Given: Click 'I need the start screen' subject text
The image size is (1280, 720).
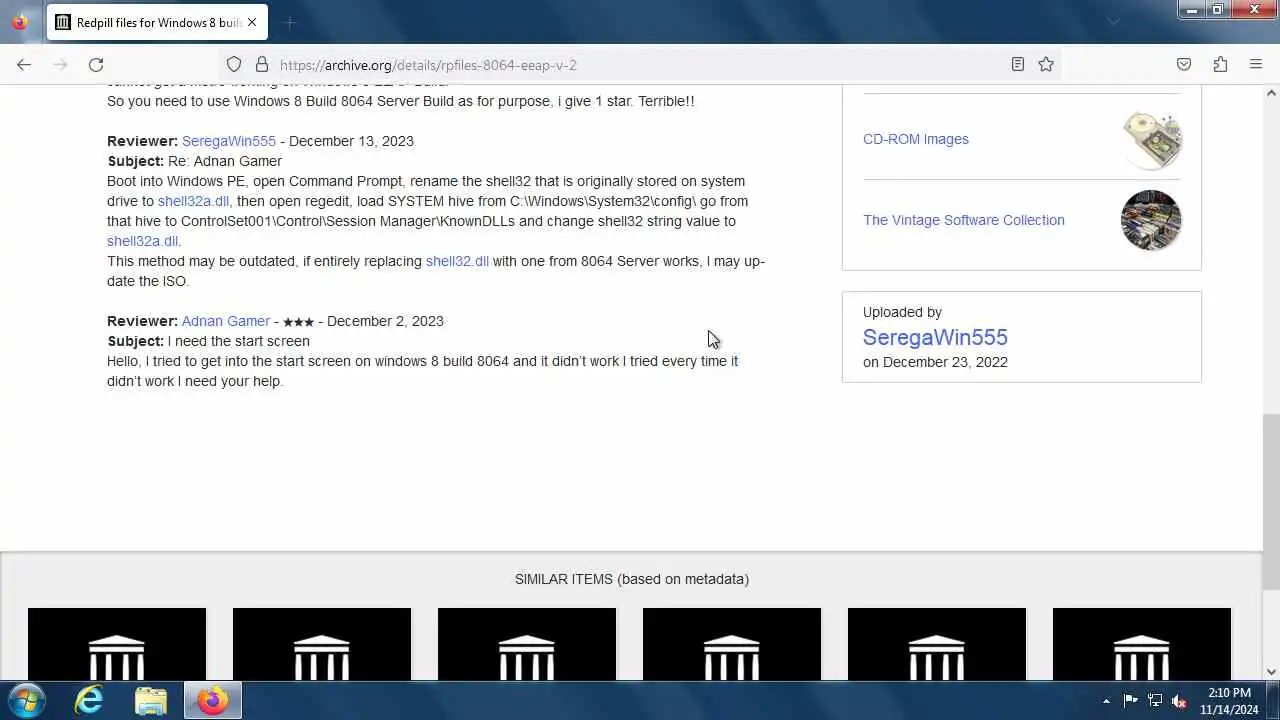Looking at the screenshot, I should [x=239, y=341].
